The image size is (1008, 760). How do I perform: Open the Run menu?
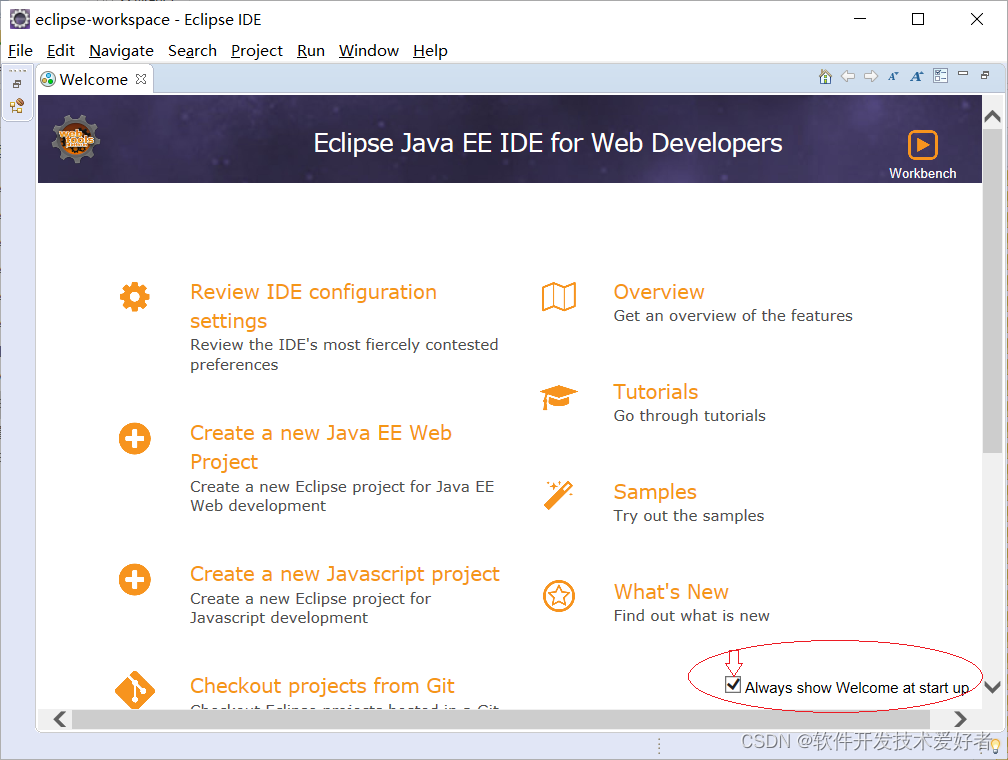click(x=310, y=51)
